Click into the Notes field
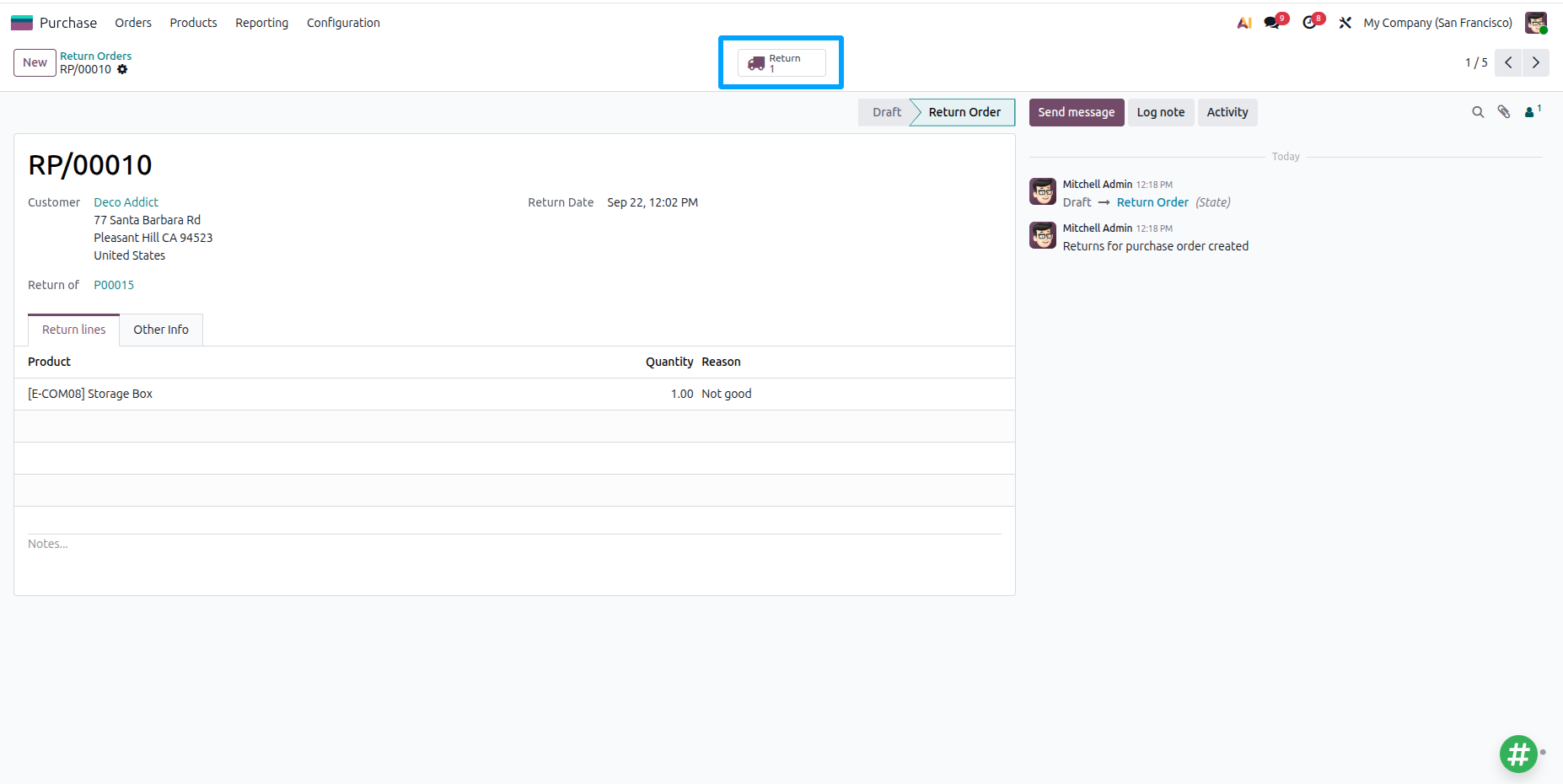Viewport: 1563px width, 784px height. (514, 544)
